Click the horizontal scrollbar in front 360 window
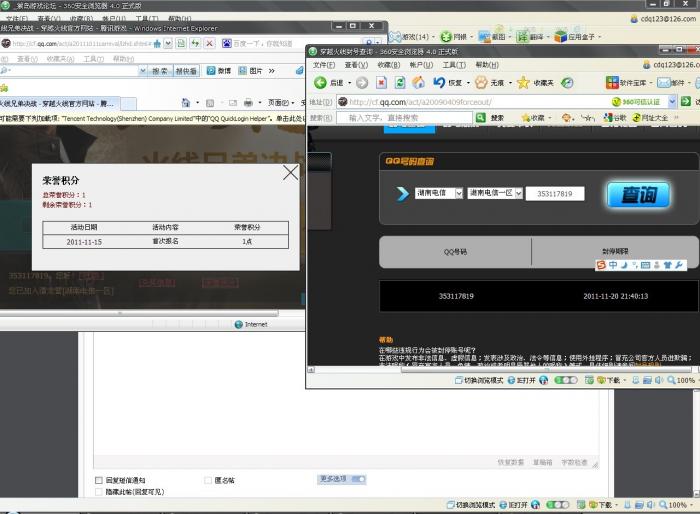This screenshot has height=514, width=700. 545,369
